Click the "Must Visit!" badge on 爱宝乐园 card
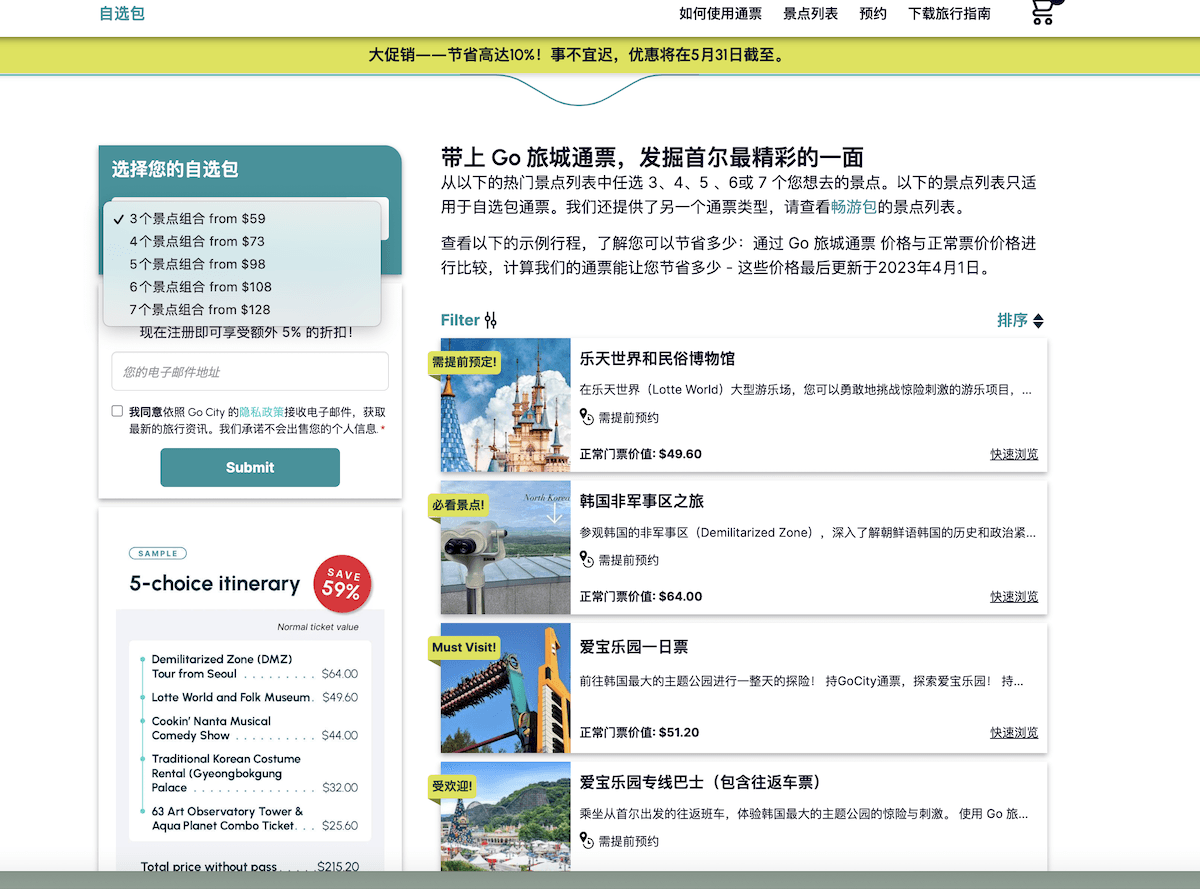The image size is (1200, 889). 464,647
